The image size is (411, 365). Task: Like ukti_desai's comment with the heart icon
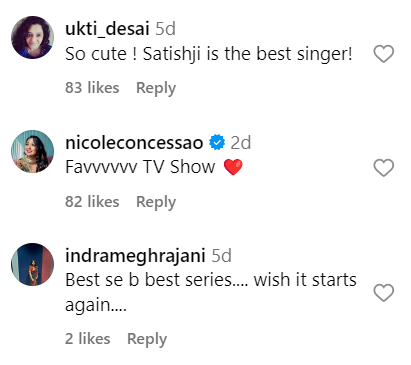pyautogui.click(x=384, y=54)
